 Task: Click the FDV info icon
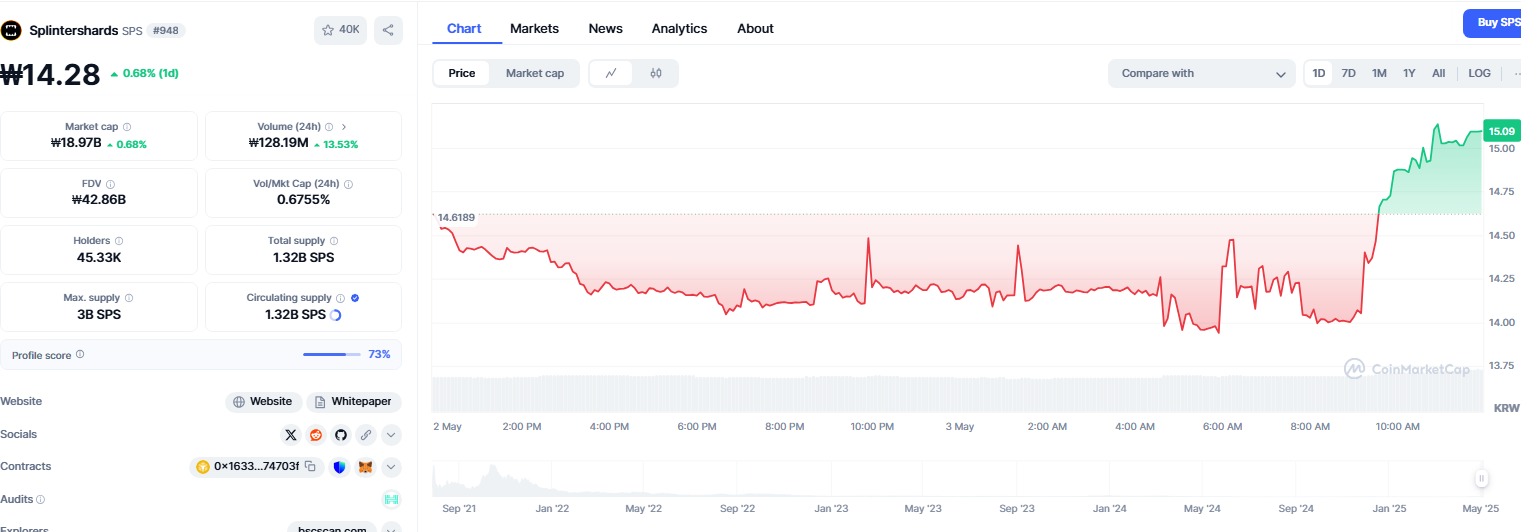pyautogui.click(x=110, y=184)
